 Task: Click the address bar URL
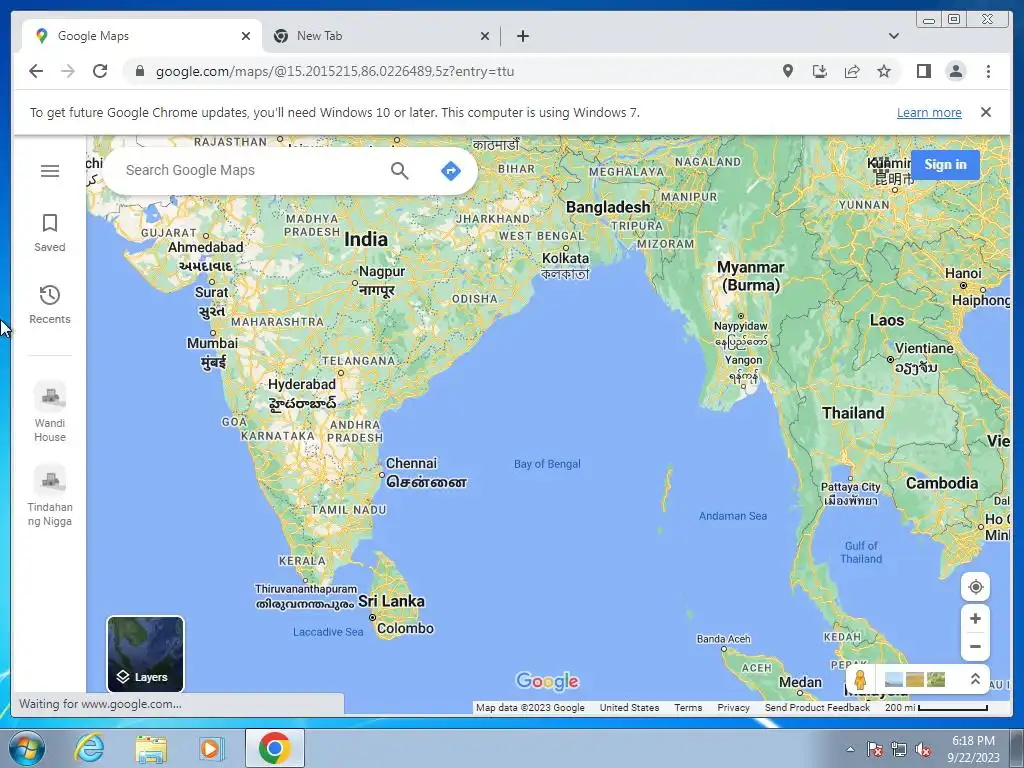tap(335, 71)
